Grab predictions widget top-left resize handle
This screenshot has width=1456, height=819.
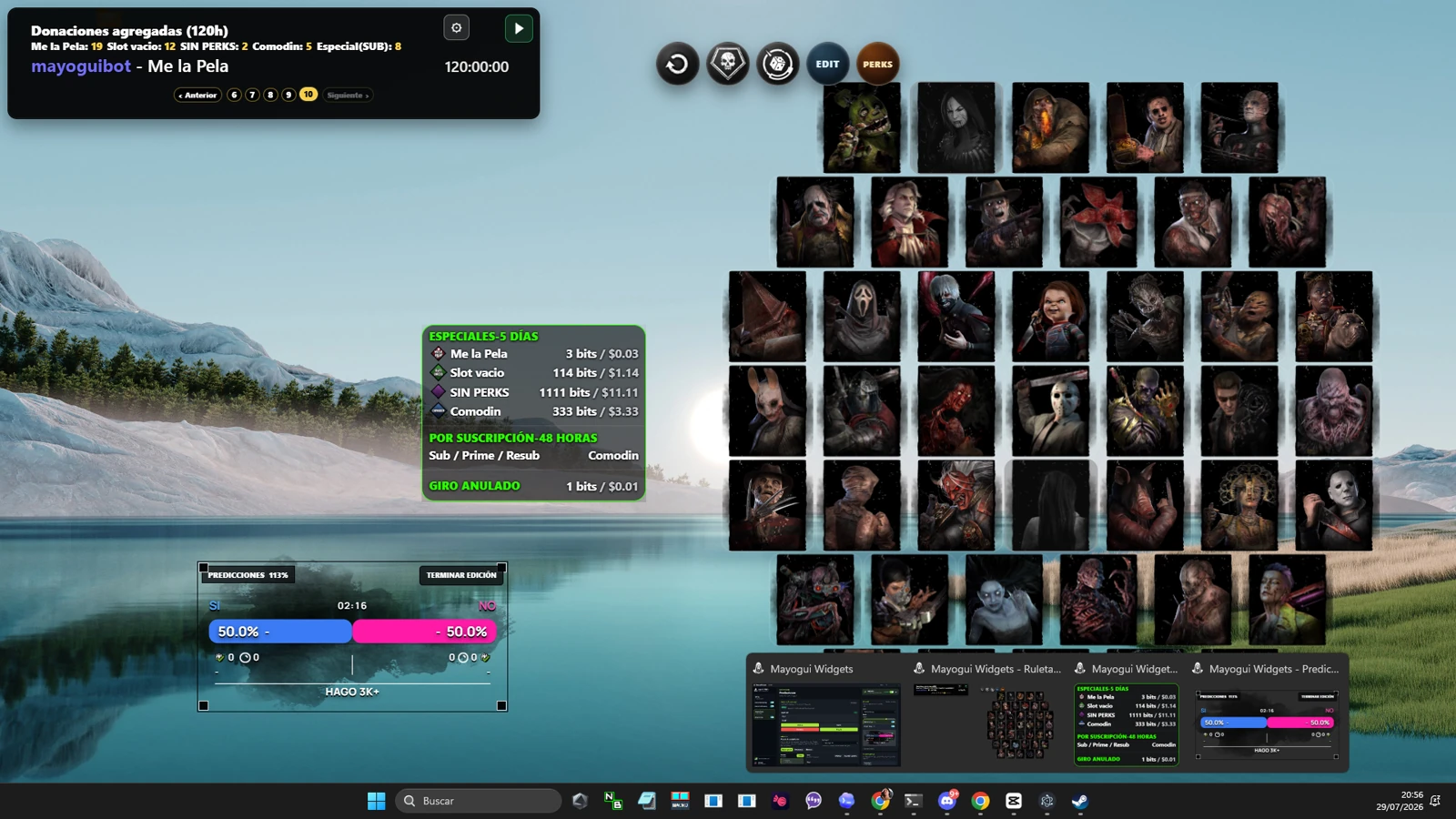point(203,566)
